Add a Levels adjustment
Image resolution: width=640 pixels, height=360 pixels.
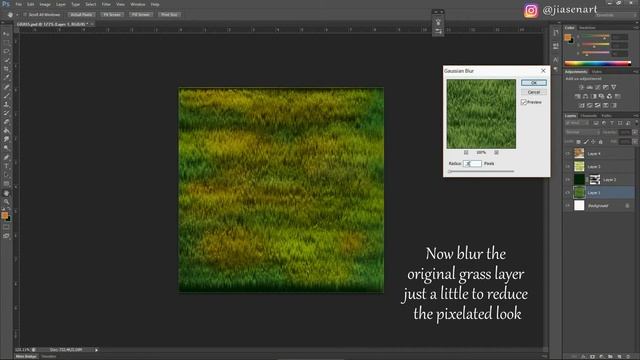(590, 87)
